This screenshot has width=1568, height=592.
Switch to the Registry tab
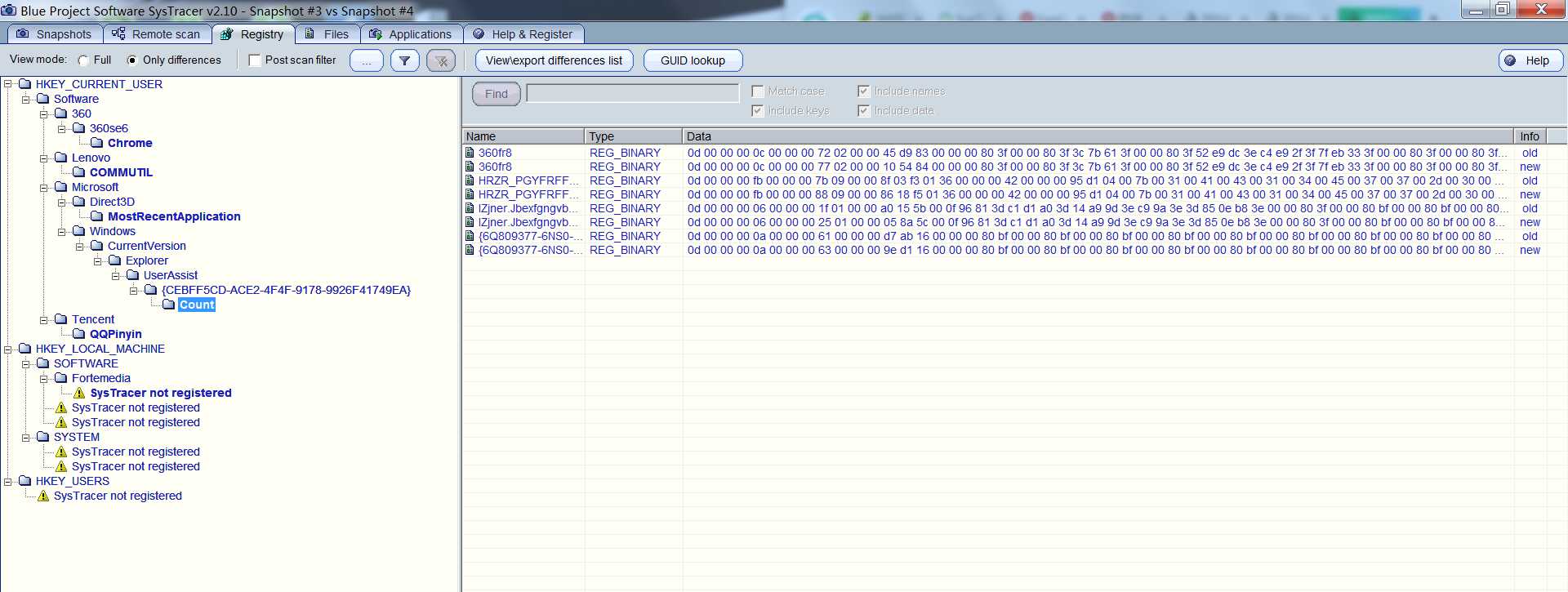point(252,34)
